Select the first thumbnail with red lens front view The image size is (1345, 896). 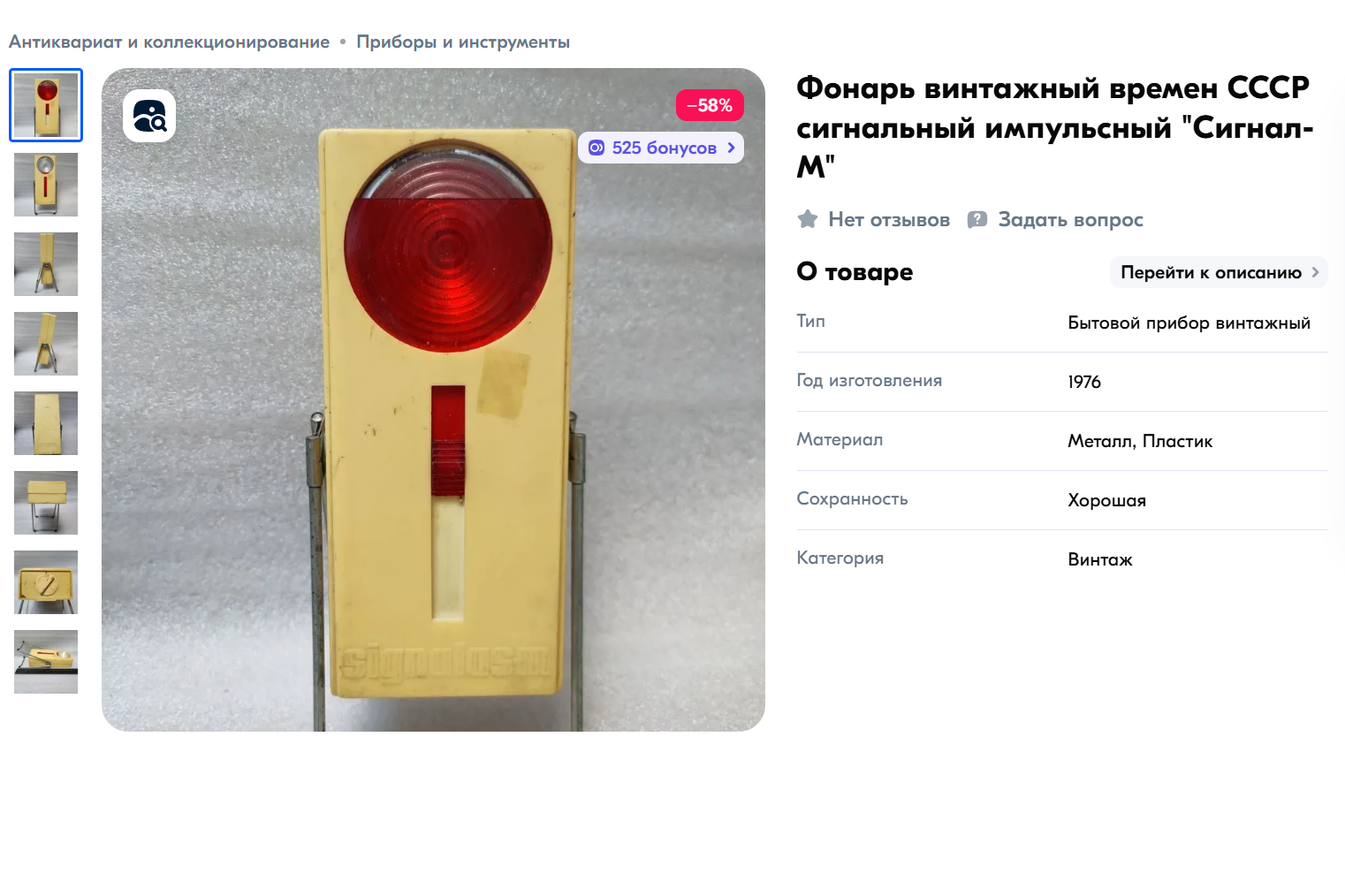point(46,105)
